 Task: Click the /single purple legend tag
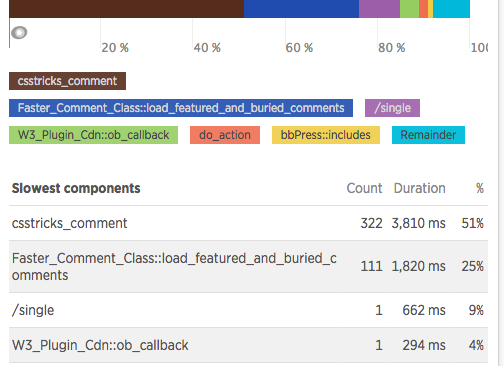click(x=392, y=108)
